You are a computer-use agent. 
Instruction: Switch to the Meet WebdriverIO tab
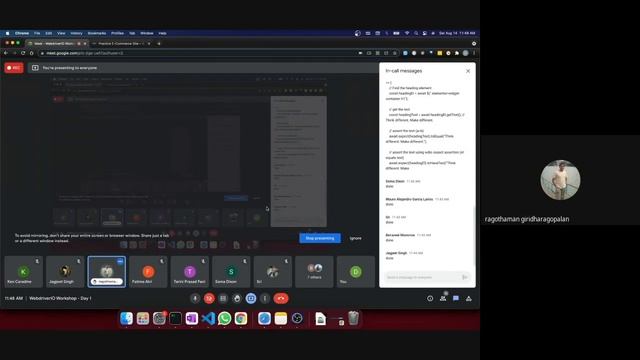click(56, 43)
